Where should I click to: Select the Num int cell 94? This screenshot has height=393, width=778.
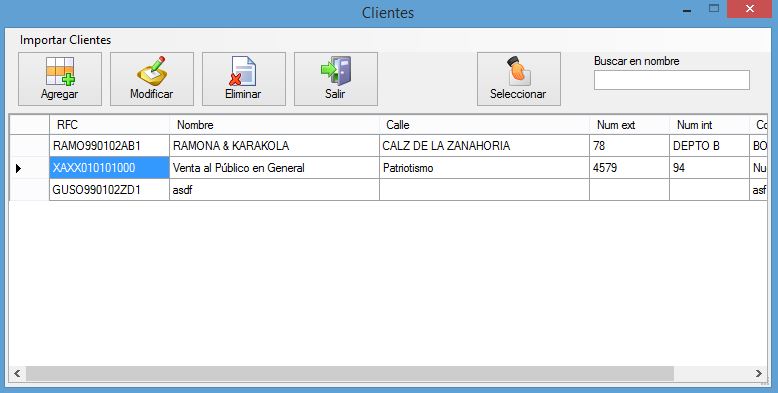709,168
